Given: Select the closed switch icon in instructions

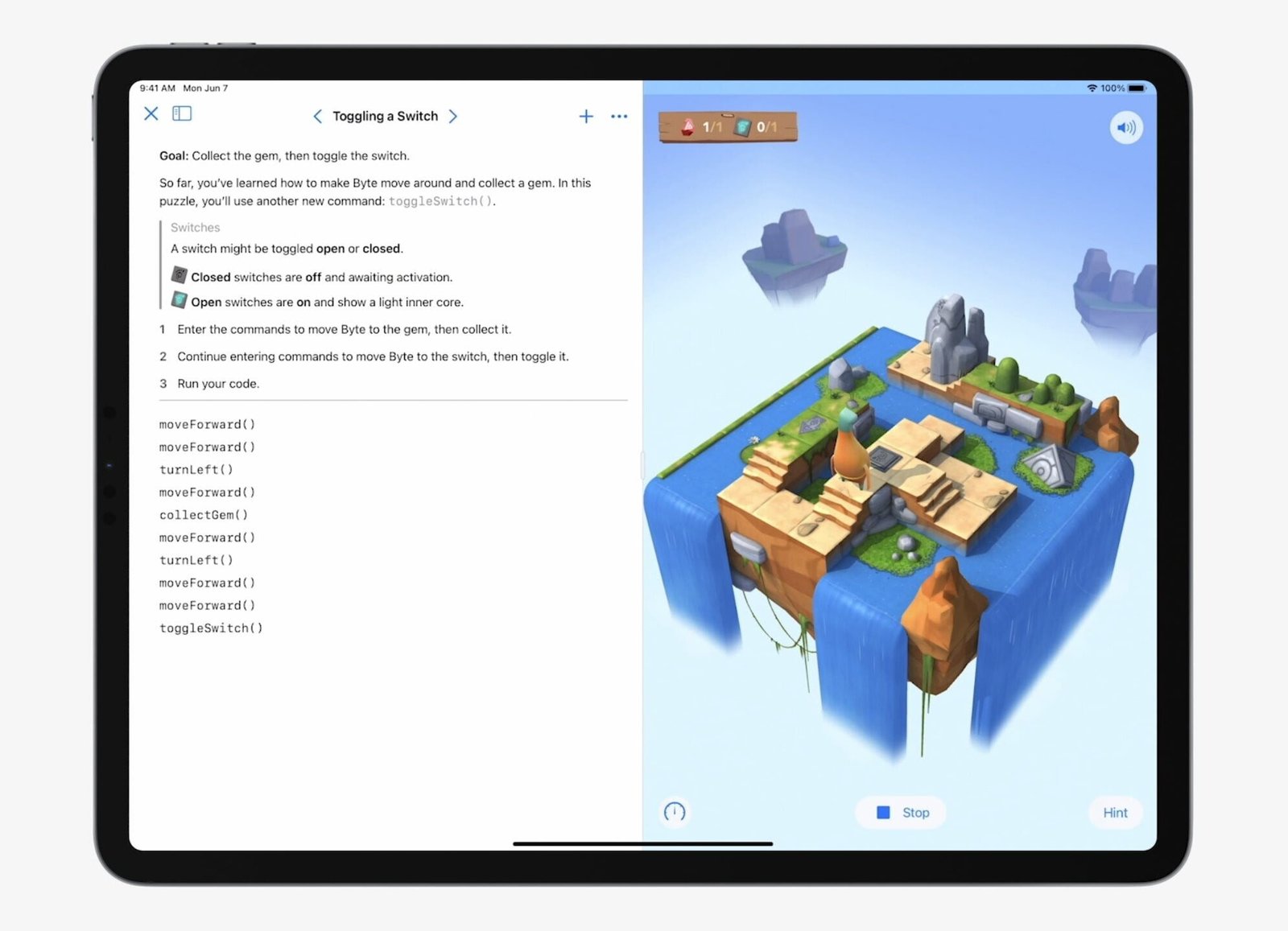Looking at the screenshot, I should point(180,275).
